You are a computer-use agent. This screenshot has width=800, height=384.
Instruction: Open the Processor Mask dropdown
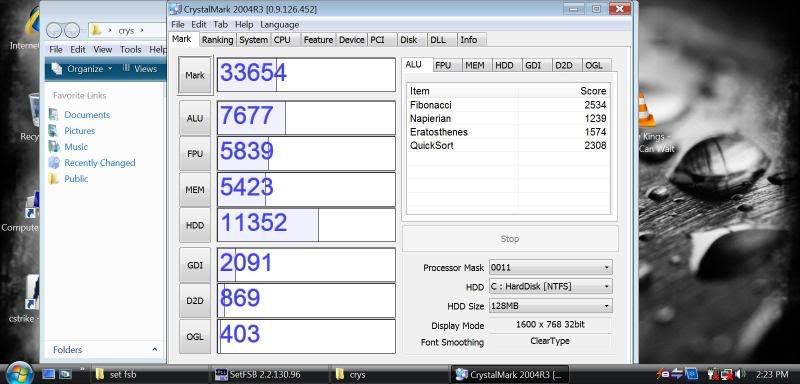pos(551,267)
